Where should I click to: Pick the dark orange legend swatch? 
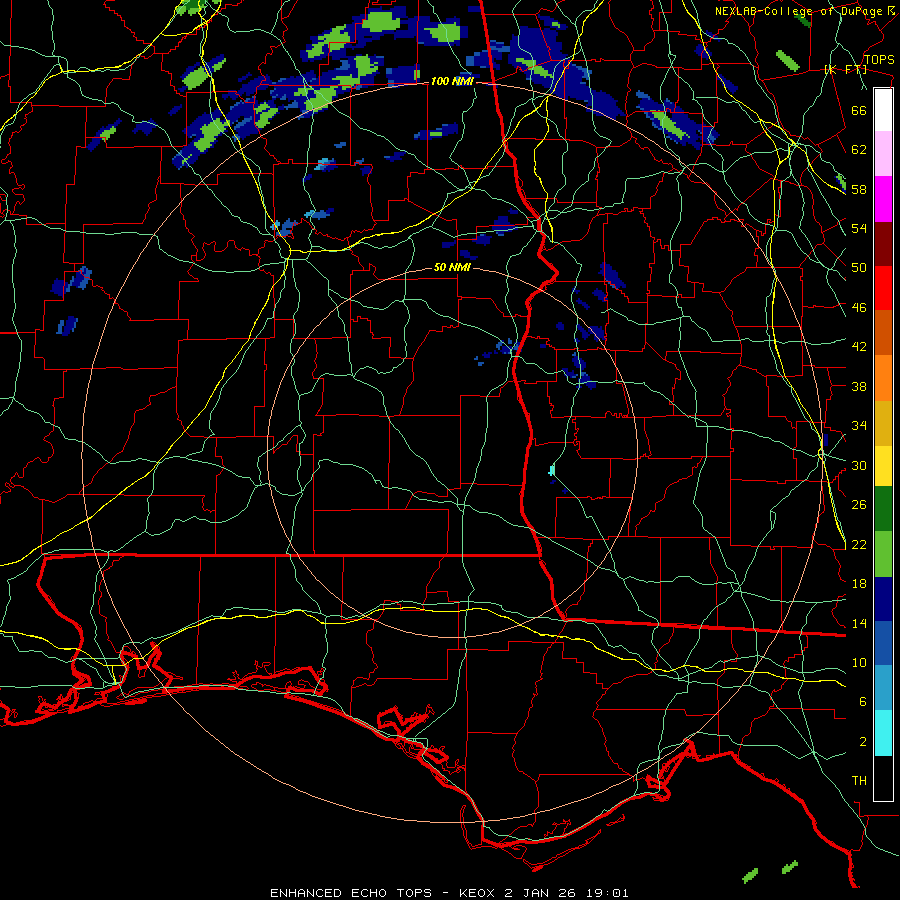tap(883, 332)
